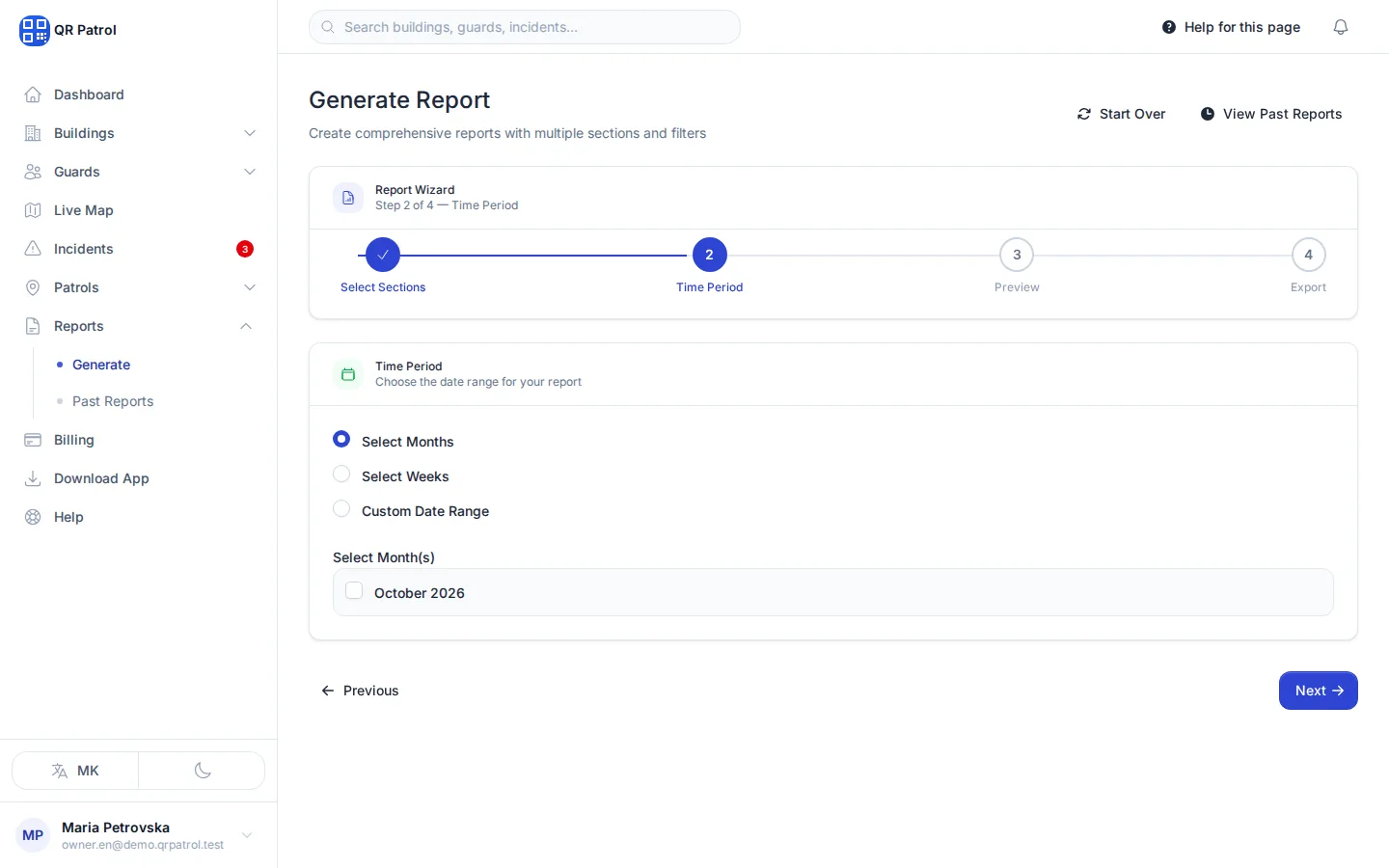Click the Download App arrow icon
Screen dimensions: 1389x868
click(33, 478)
